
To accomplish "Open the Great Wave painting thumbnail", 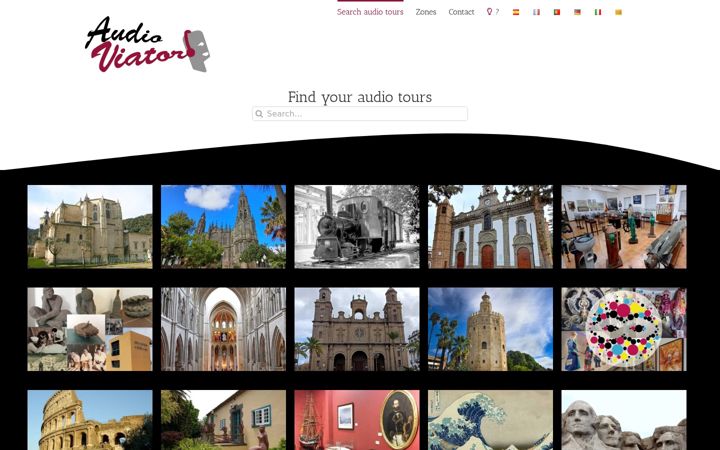I will 490,420.
